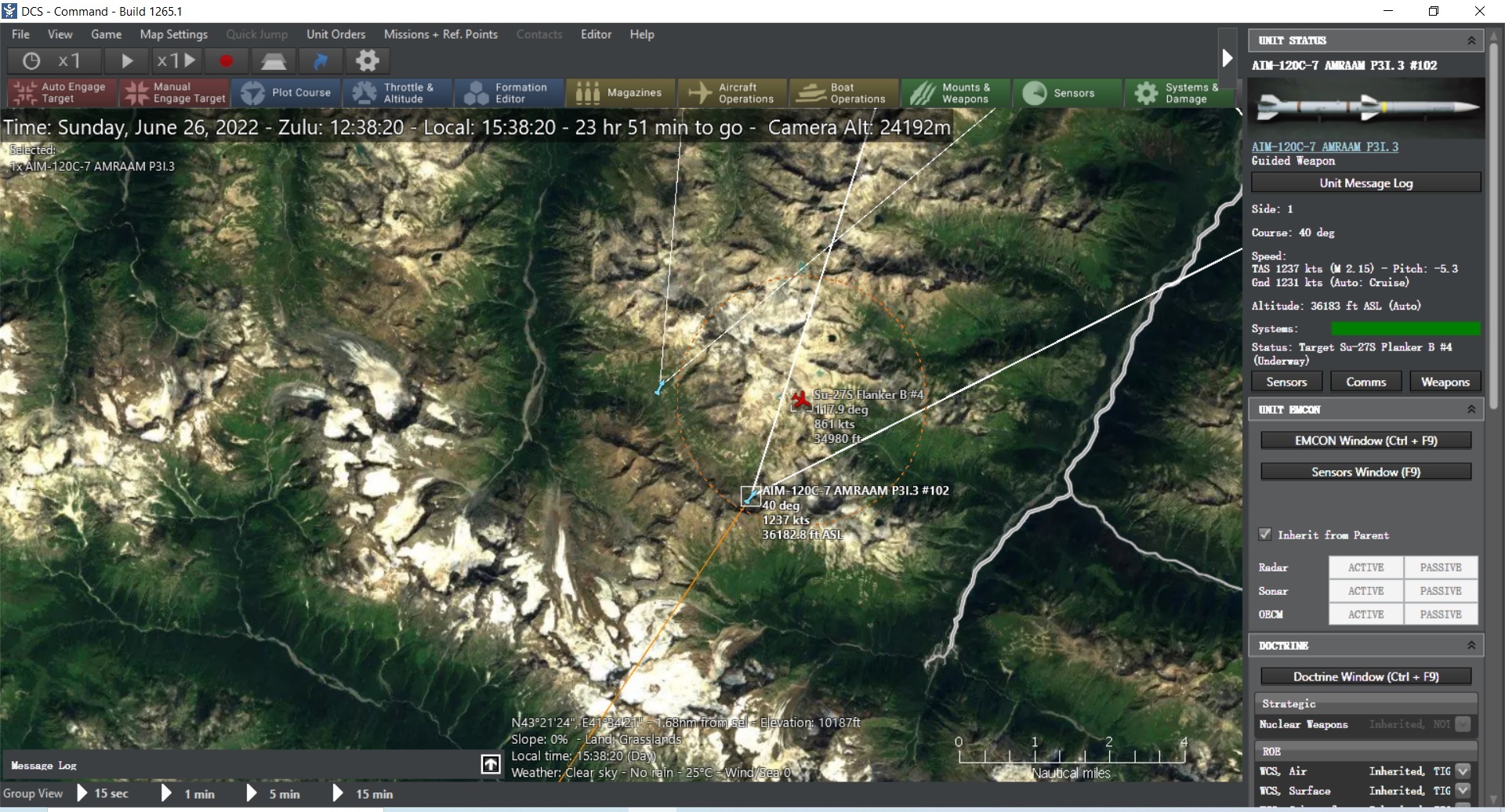1505x812 pixels.
Task: Click the clock time compression x1 button
Action: coord(53,60)
